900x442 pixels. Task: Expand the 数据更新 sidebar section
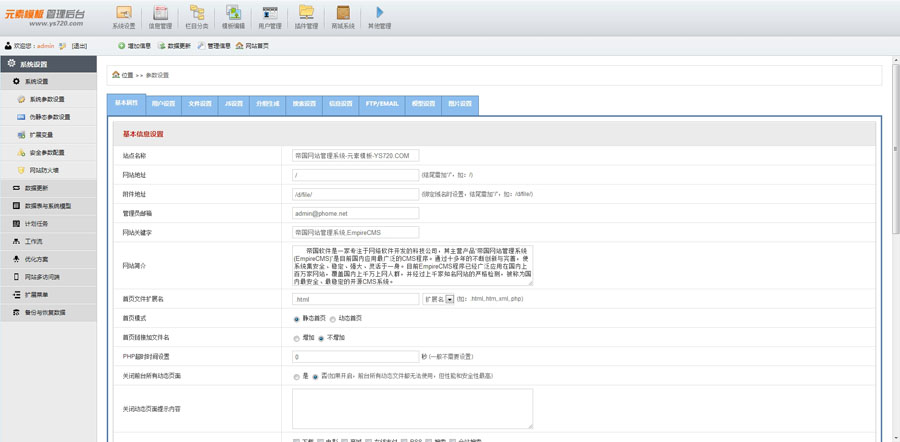pos(48,188)
